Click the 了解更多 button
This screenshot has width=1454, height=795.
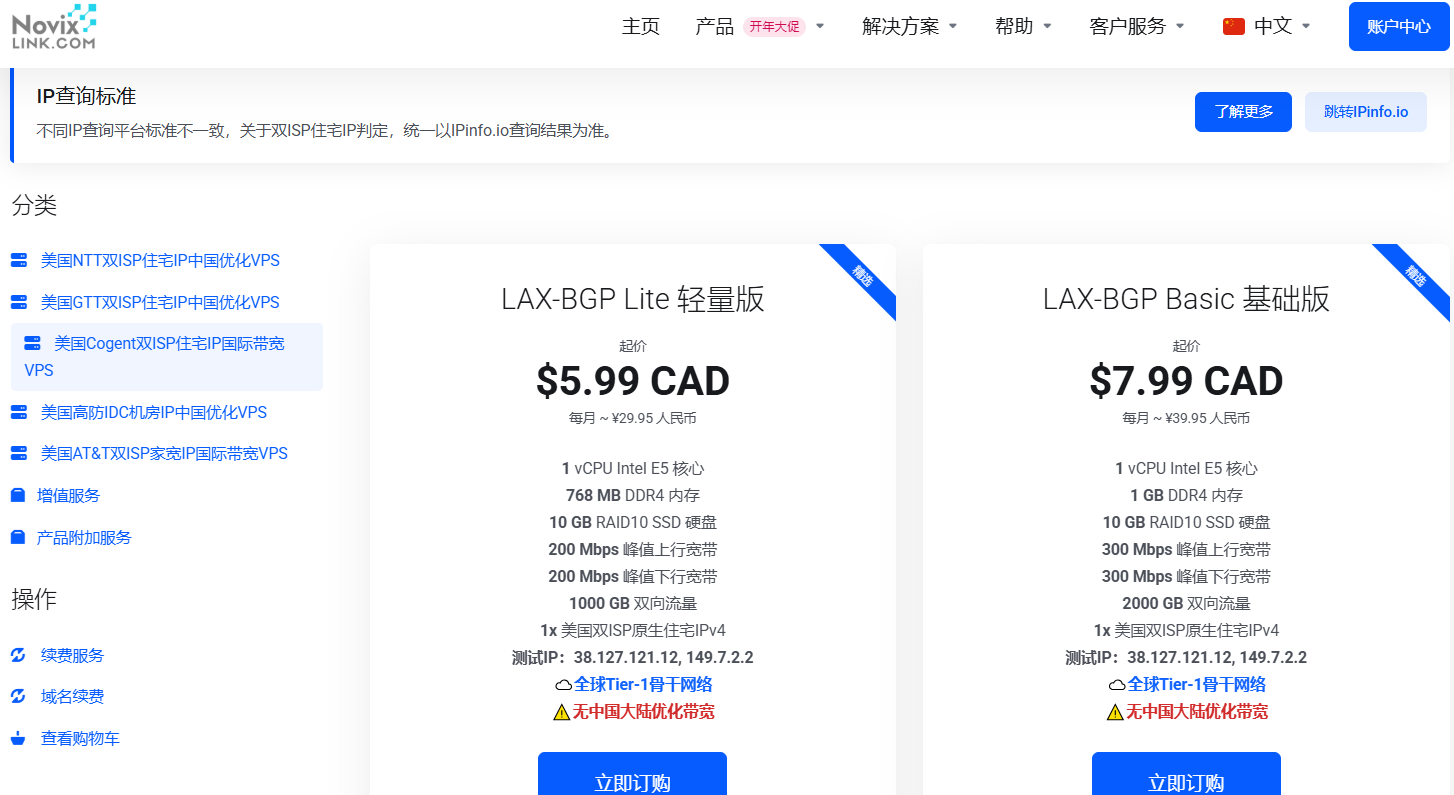[x=1243, y=112]
